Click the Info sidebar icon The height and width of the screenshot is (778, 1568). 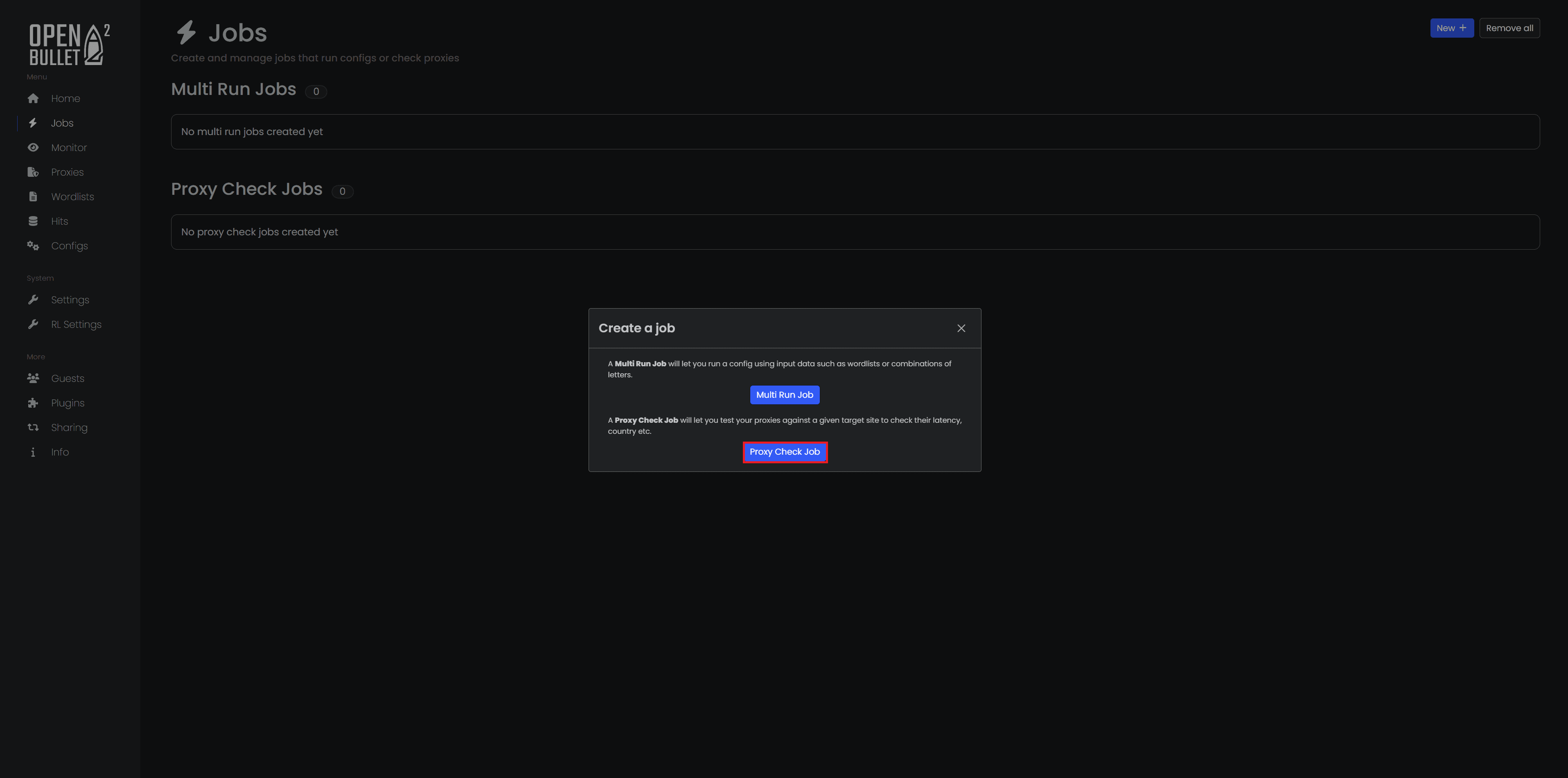[33, 452]
